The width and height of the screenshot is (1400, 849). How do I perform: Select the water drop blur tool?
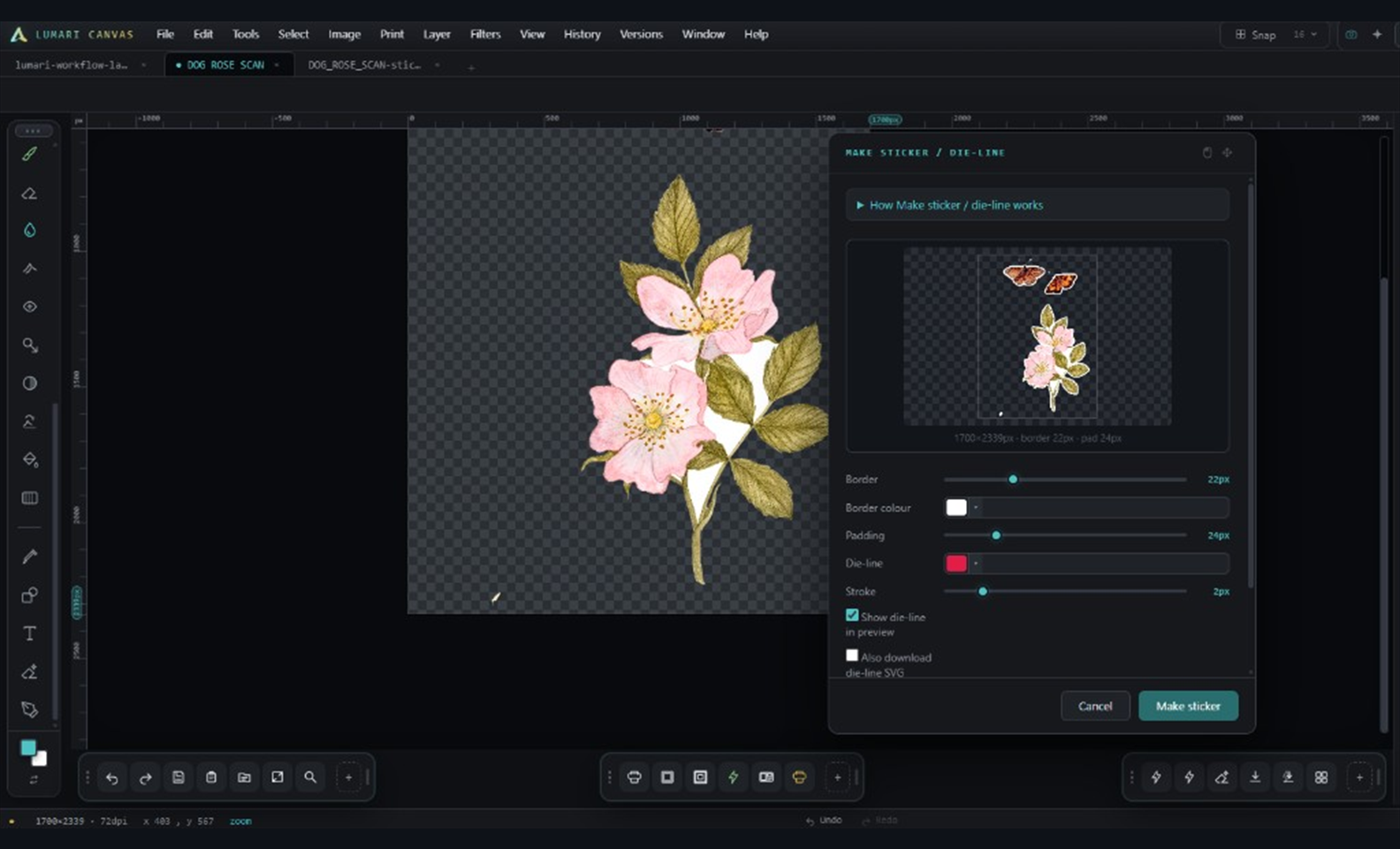[29, 231]
